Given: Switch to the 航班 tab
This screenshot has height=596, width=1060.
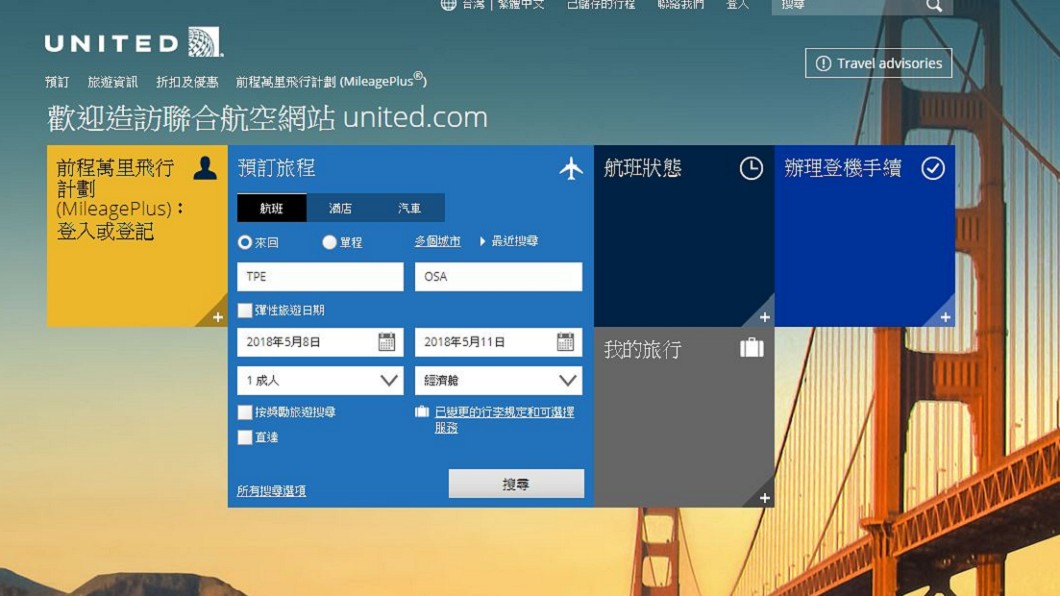Looking at the screenshot, I should [272, 208].
